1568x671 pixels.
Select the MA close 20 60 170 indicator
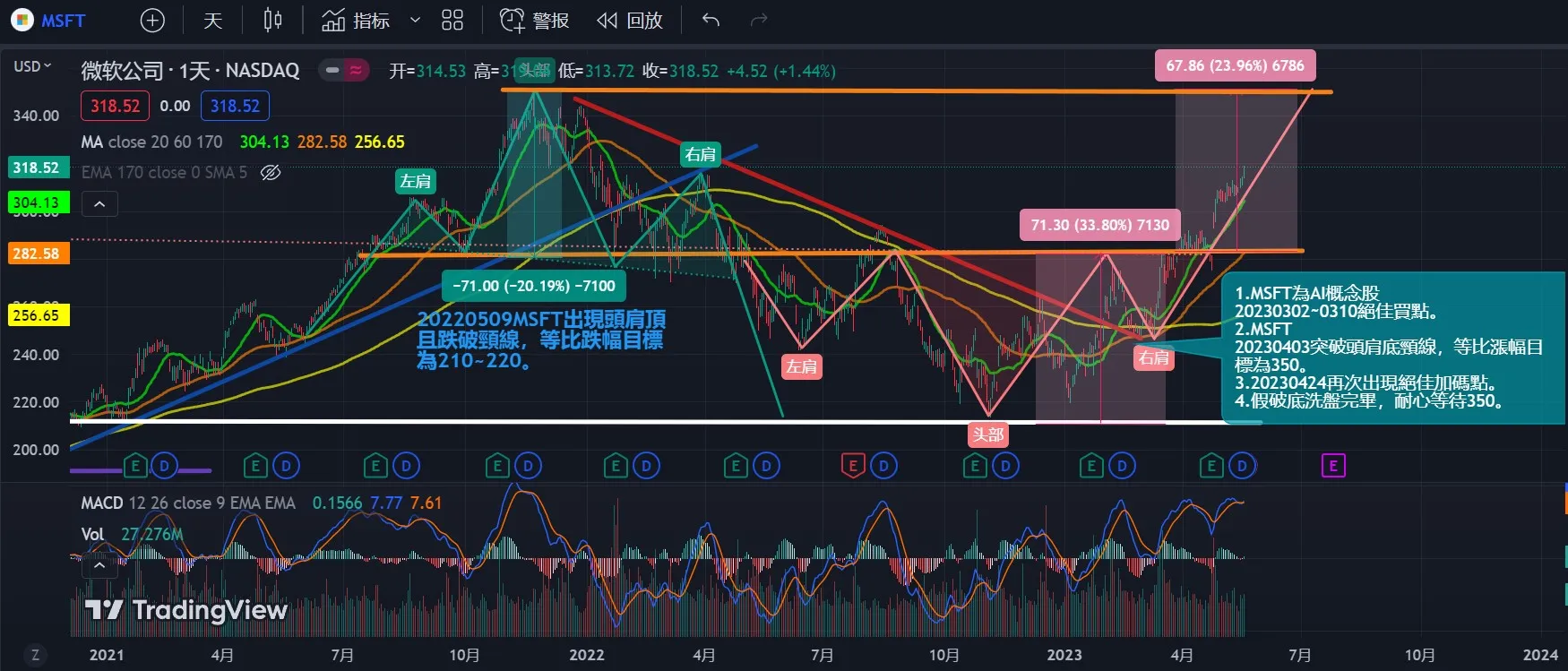point(151,142)
